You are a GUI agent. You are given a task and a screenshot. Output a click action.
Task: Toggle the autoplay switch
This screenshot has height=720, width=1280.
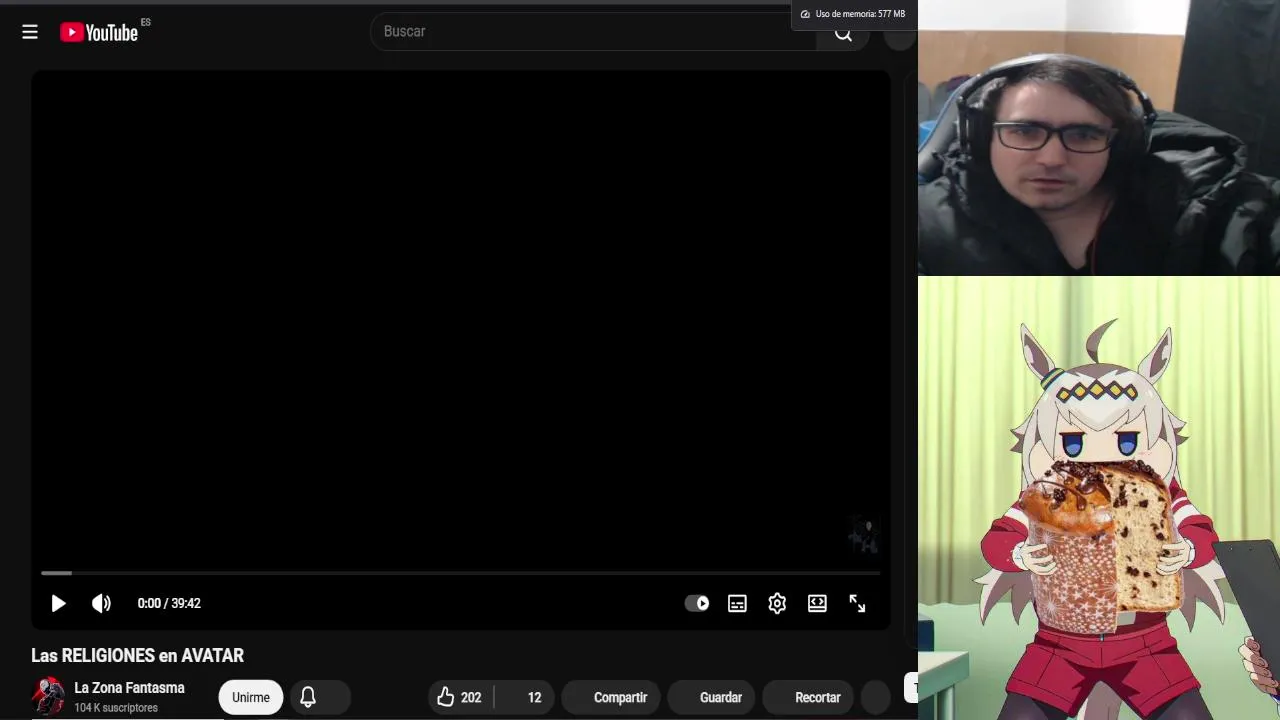tap(697, 603)
